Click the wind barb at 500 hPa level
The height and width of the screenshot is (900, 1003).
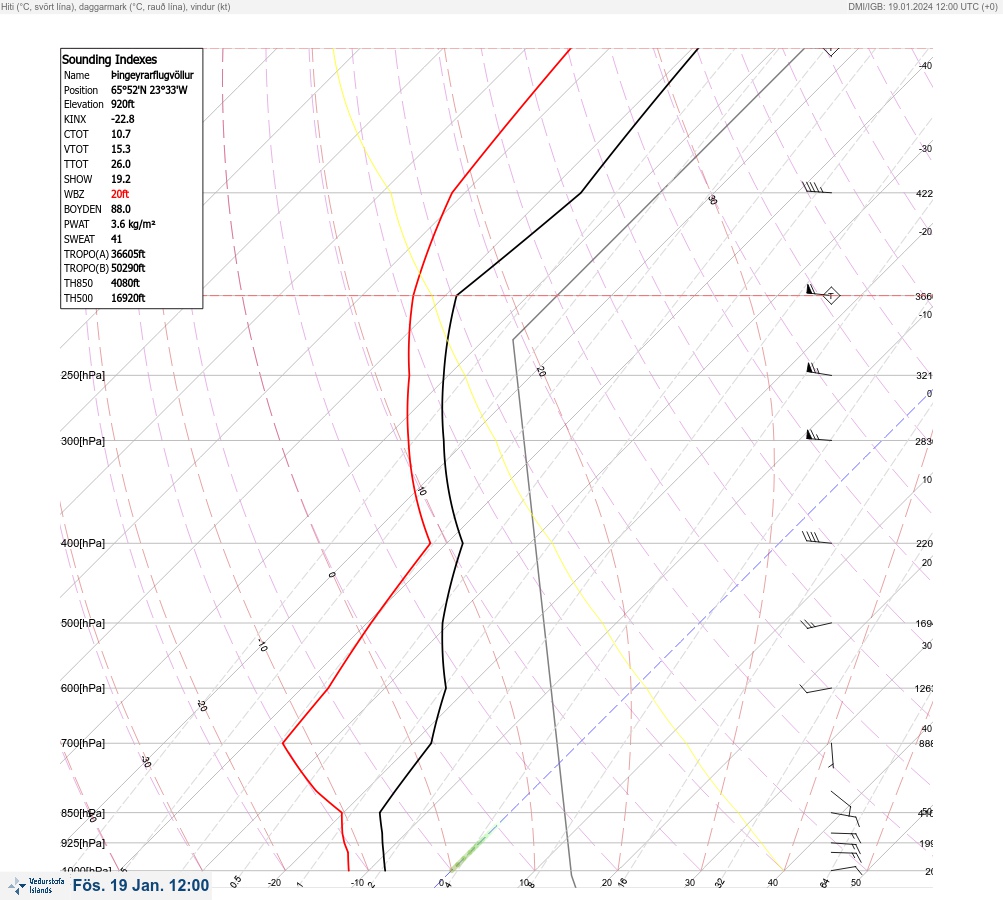(x=816, y=624)
